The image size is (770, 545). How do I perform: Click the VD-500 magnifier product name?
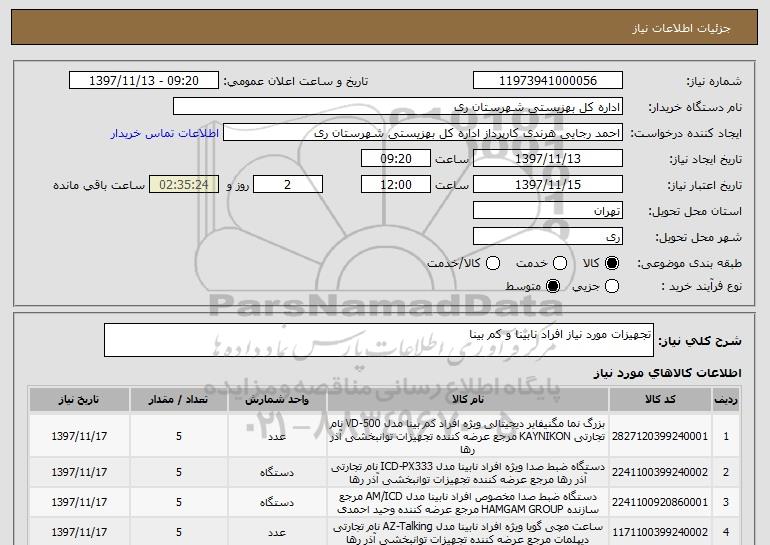click(468, 436)
